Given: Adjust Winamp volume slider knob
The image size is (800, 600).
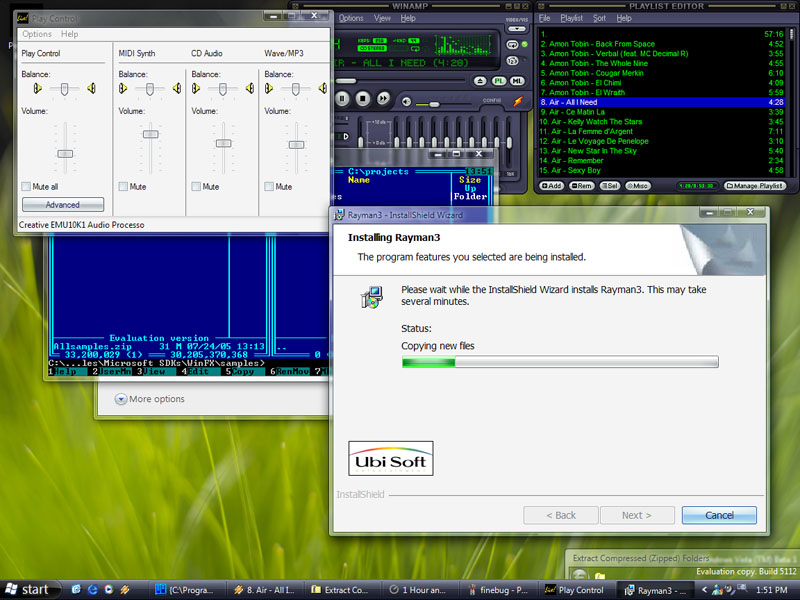Looking at the screenshot, I should point(434,104).
